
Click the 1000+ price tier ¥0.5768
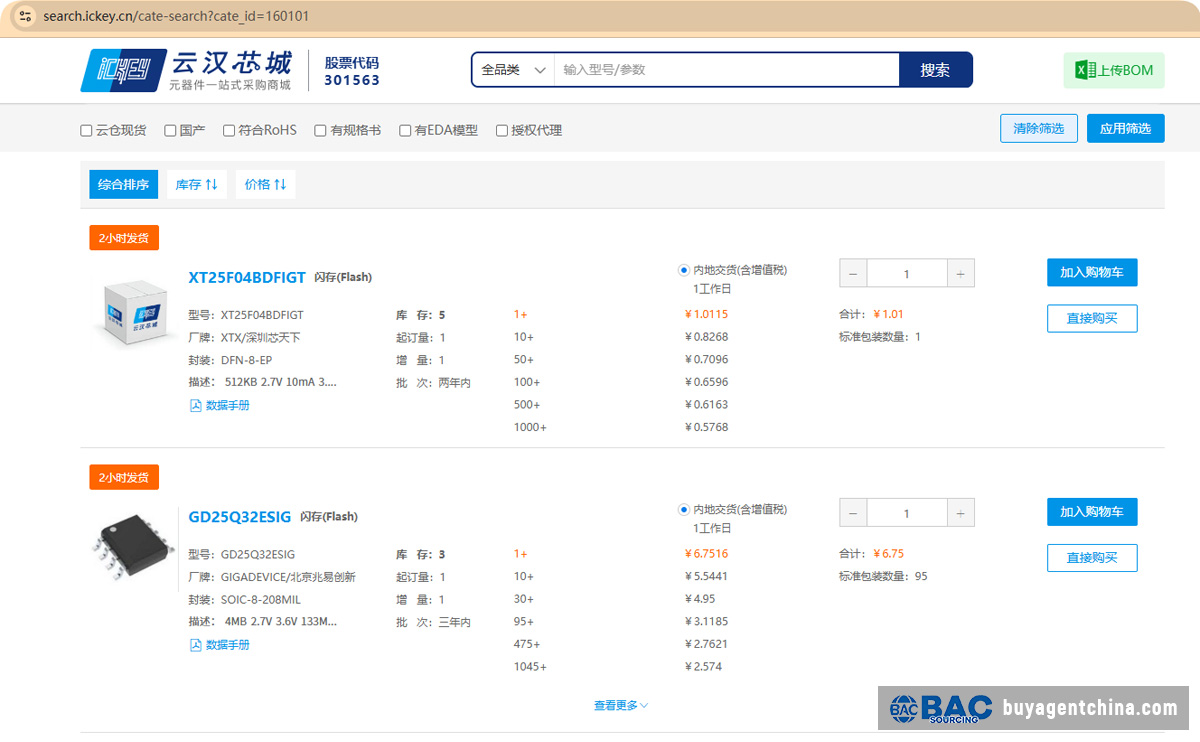[x=706, y=427]
